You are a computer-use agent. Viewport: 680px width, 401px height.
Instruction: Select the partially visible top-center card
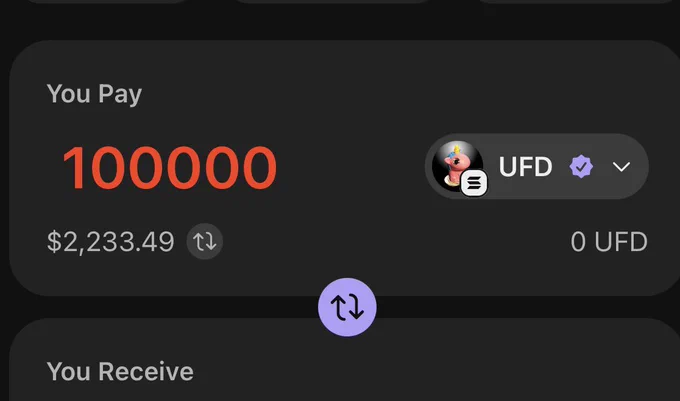pyautogui.click(x=333, y=1)
